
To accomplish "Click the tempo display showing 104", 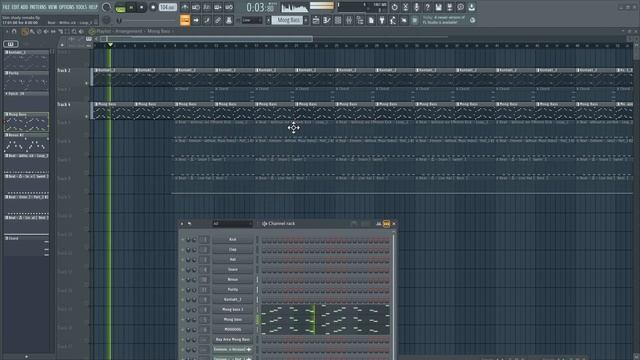I will coord(167,7).
